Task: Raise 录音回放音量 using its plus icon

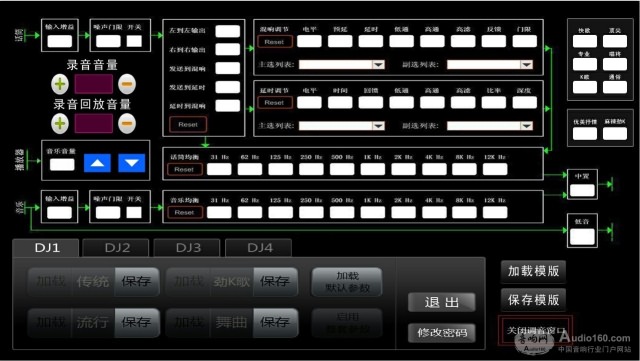Action: coord(60,123)
